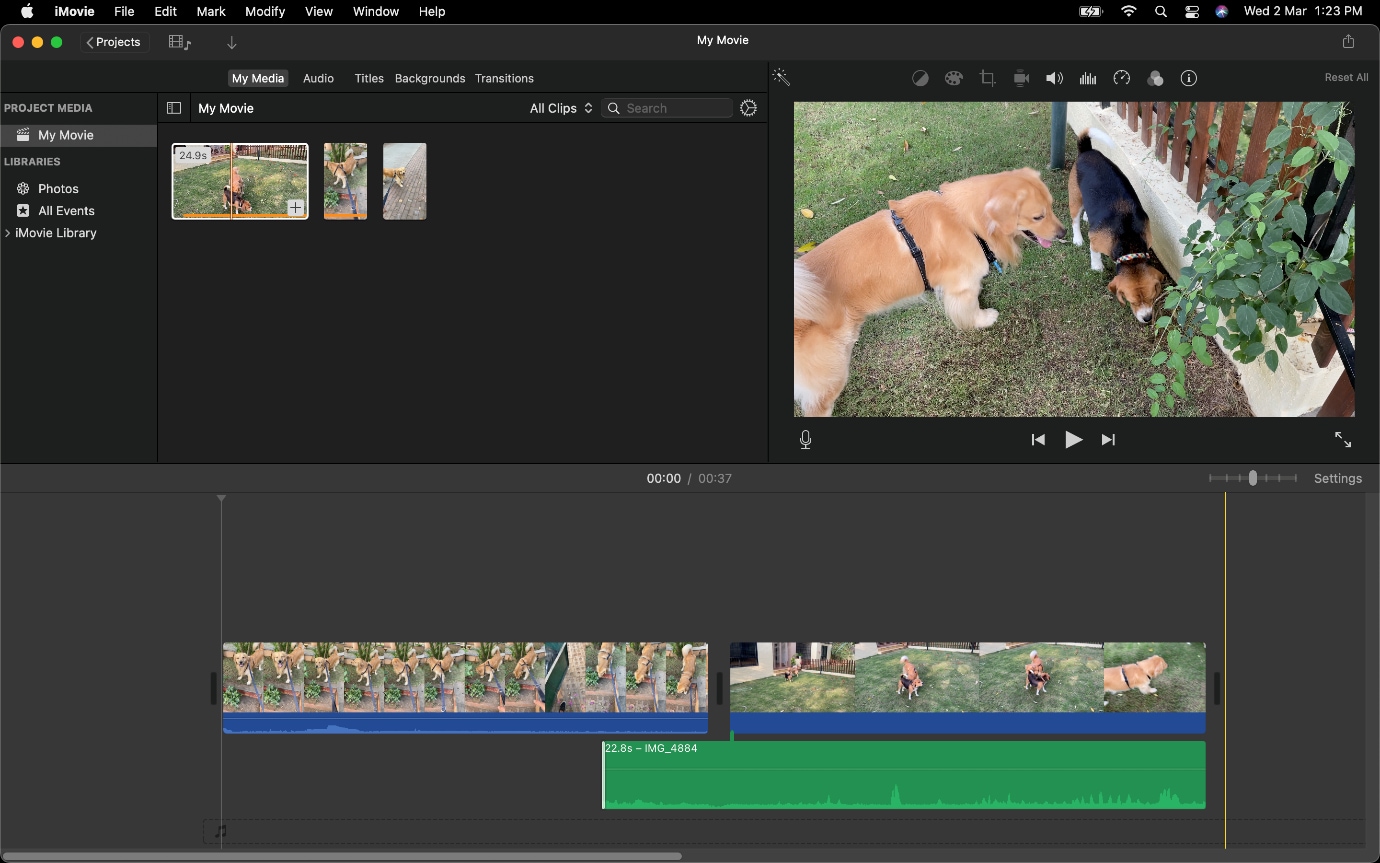Image resolution: width=1380 pixels, height=863 pixels.
Task: Click the magic wand auto-enhance icon
Action: (x=781, y=78)
